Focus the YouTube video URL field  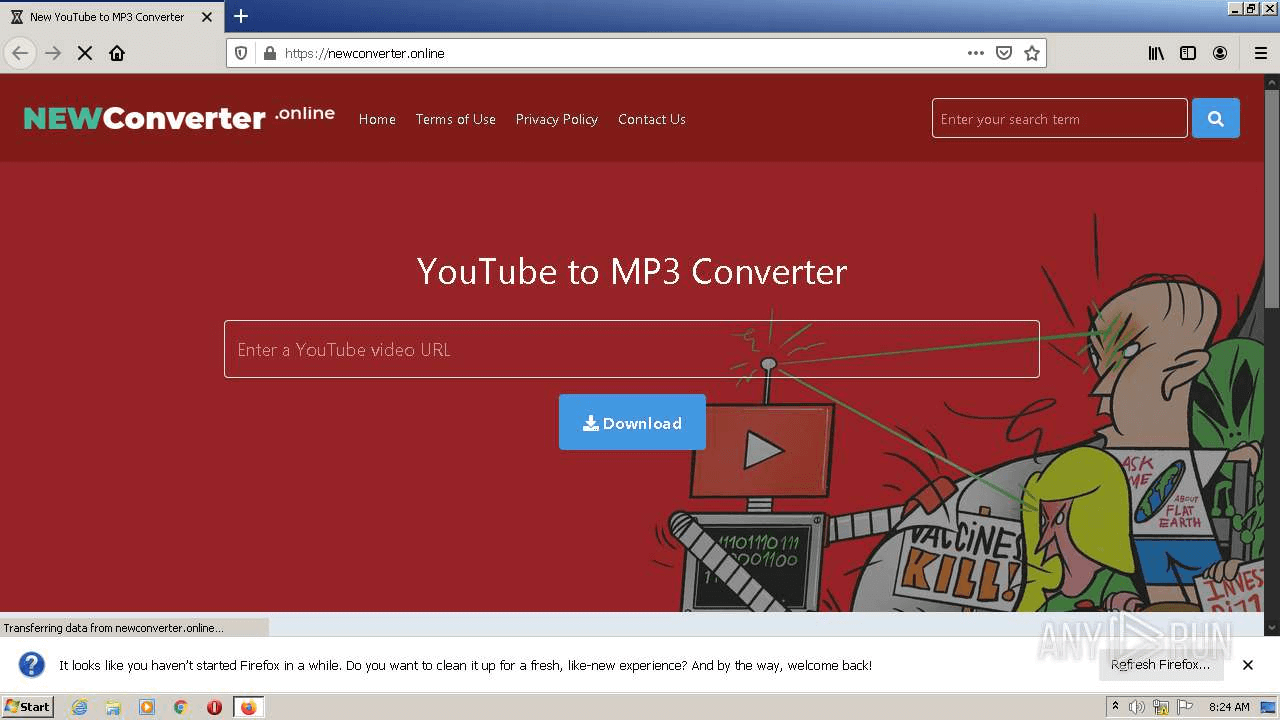point(632,349)
